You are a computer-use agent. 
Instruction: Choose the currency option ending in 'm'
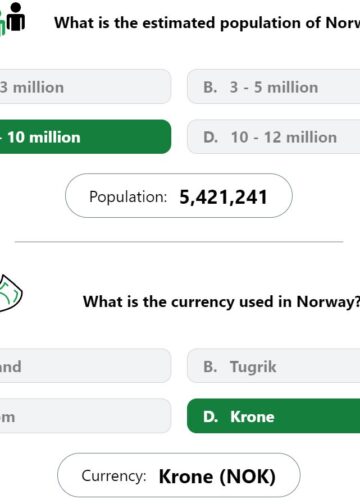(x=85, y=416)
